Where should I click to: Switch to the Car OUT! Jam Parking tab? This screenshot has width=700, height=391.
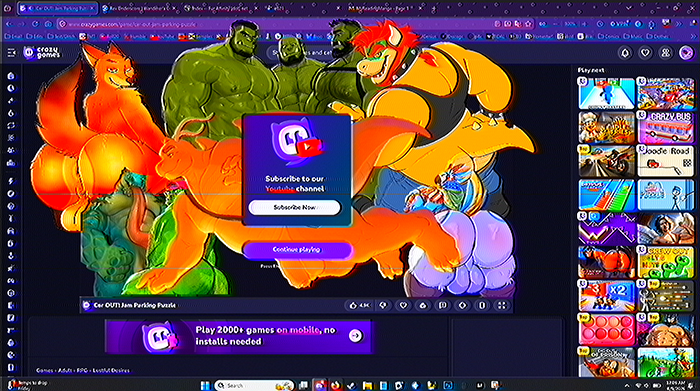click(57, 8)
